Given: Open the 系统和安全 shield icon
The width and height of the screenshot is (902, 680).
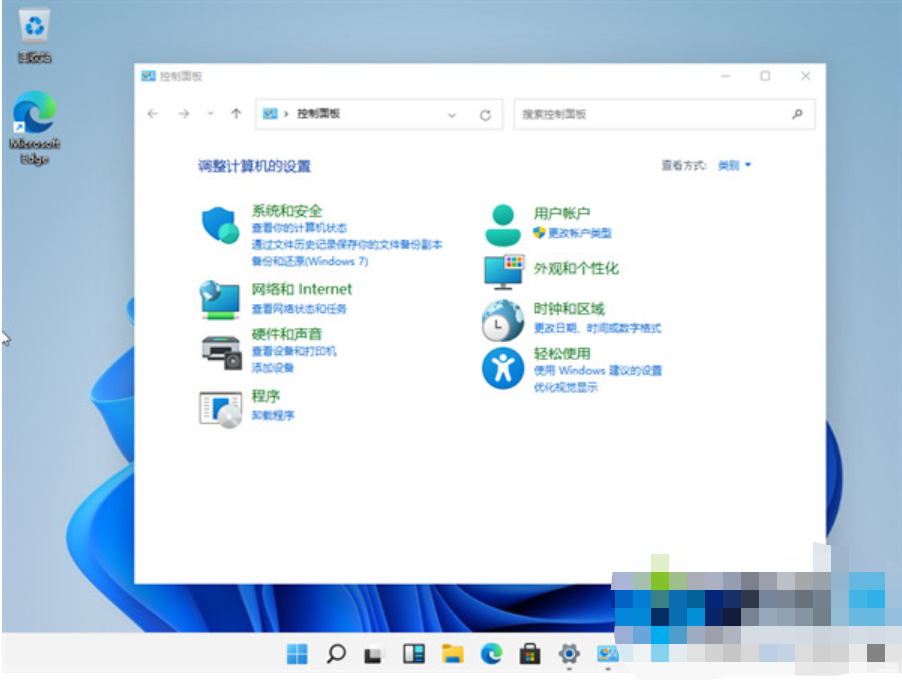Looking at the screenshot, I should point(221,226).
